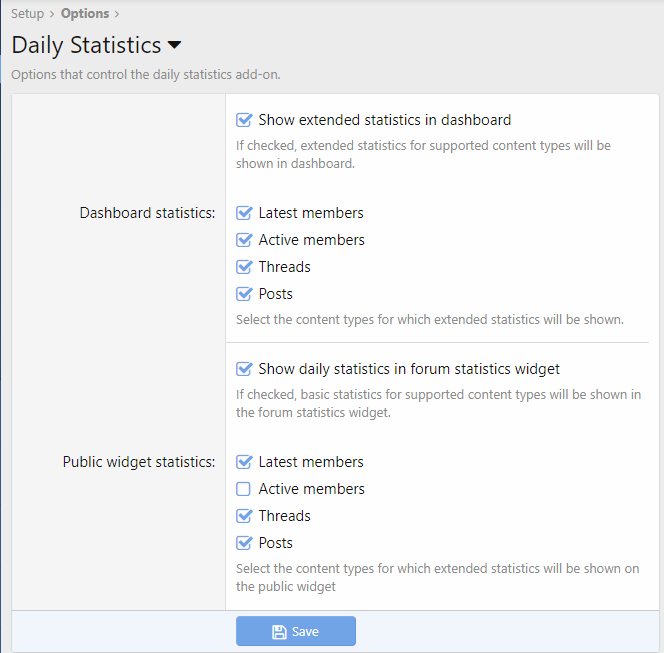Toggle Threads checkbox under Dashboard statistics

(244, 267)
